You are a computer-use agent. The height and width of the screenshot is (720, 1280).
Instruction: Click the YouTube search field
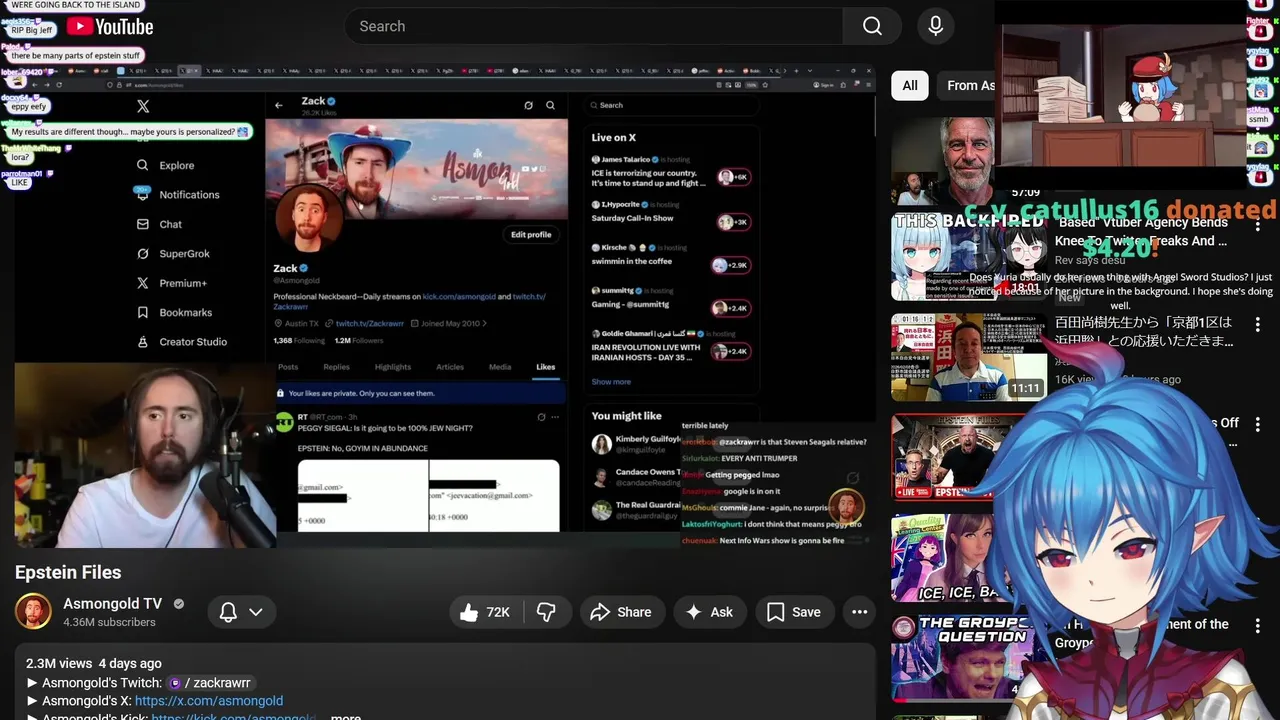click(593, 26)
